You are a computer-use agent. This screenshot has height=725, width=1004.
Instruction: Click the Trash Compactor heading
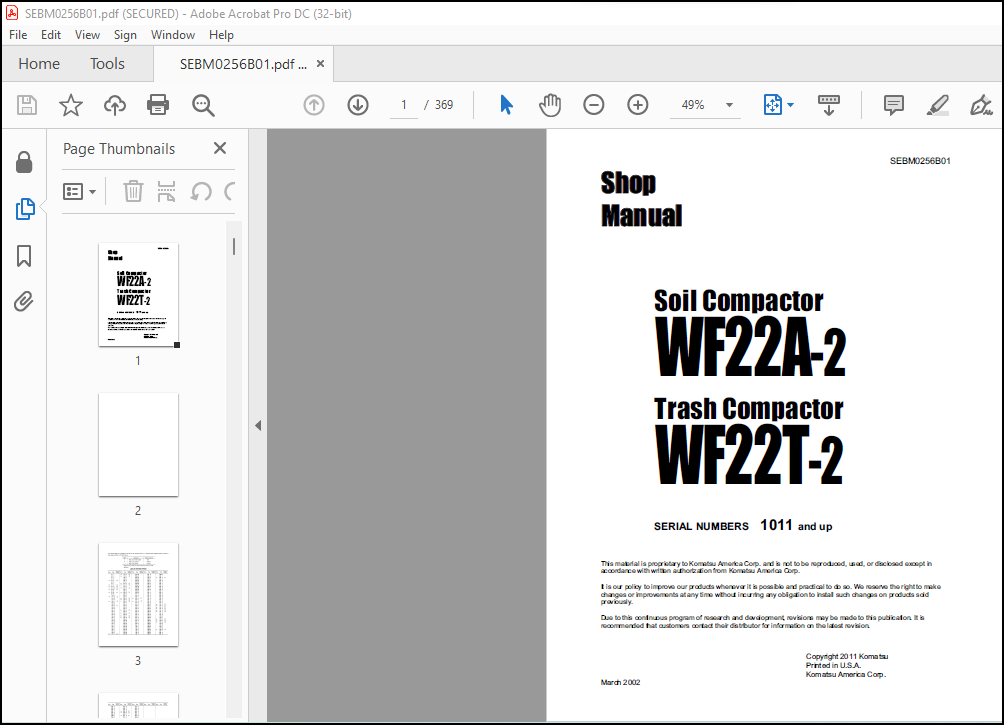pos(749,409)
